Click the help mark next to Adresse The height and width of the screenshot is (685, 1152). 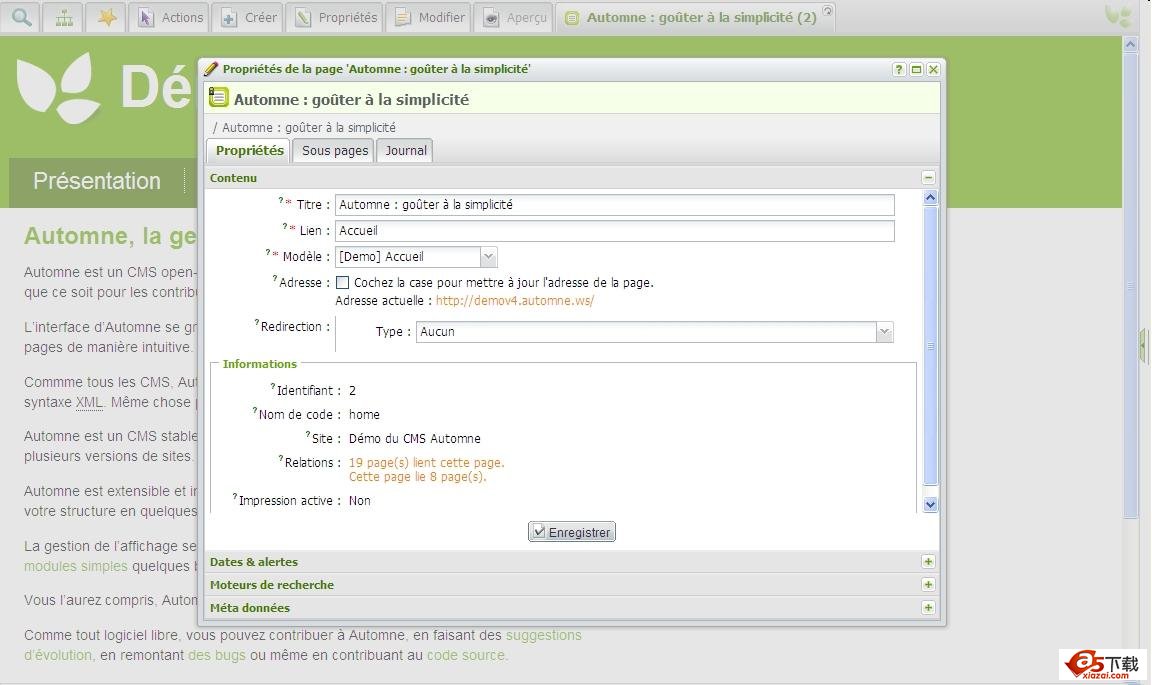(x=275, y=279)
